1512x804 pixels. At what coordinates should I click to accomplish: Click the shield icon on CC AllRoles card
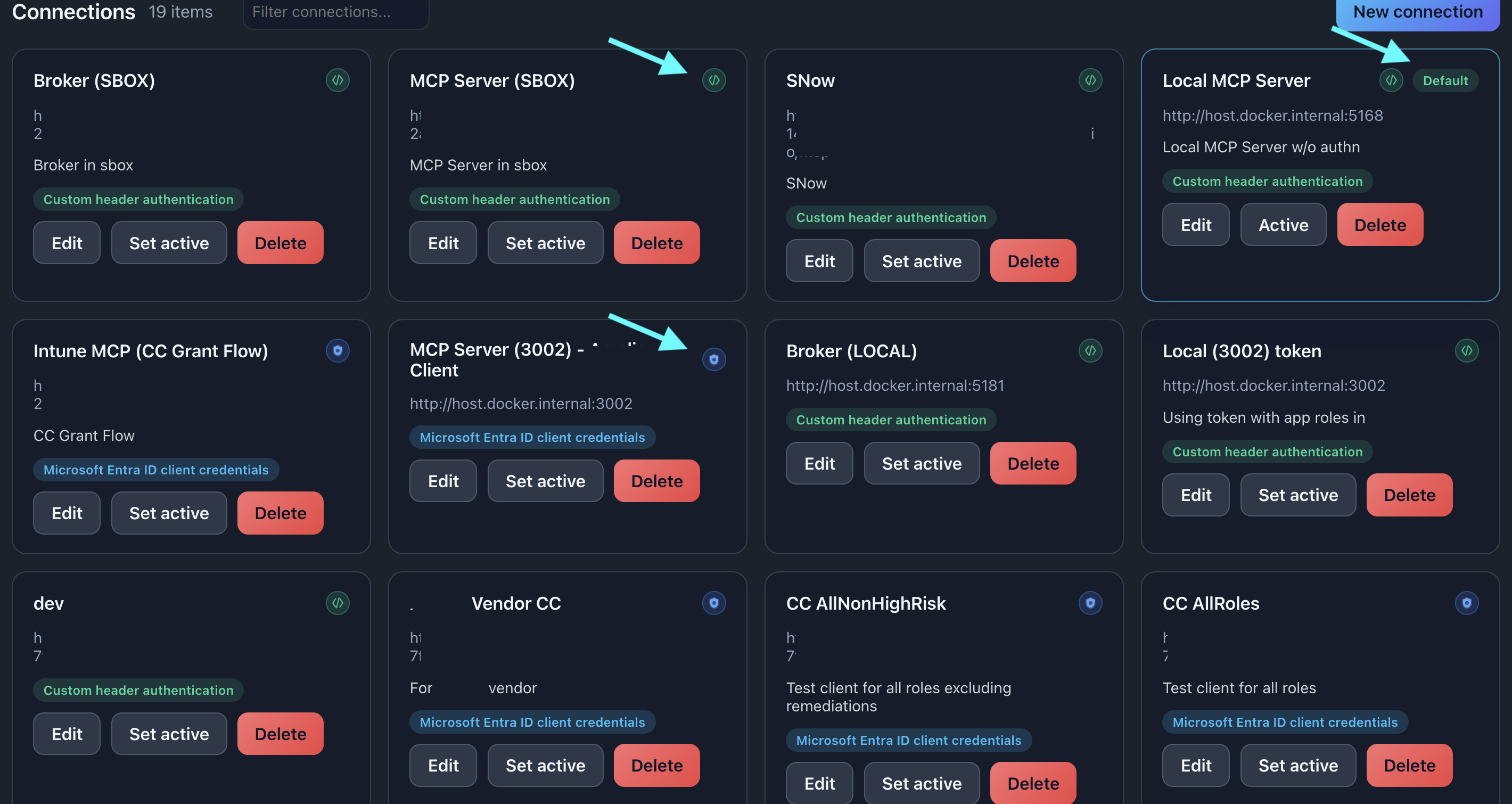point(1467,603)
